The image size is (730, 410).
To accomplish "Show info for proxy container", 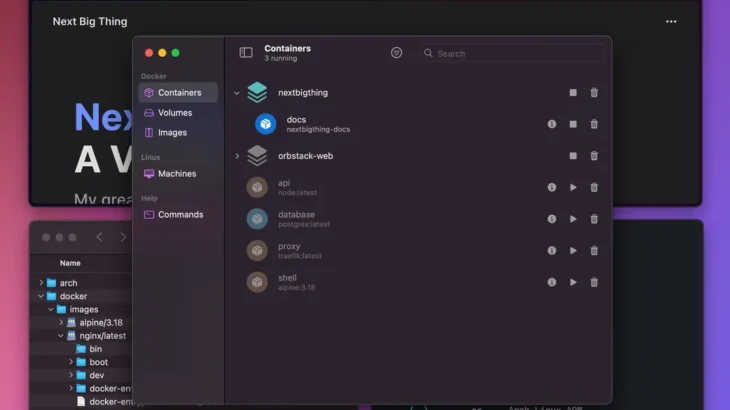I will coord(552,251).
